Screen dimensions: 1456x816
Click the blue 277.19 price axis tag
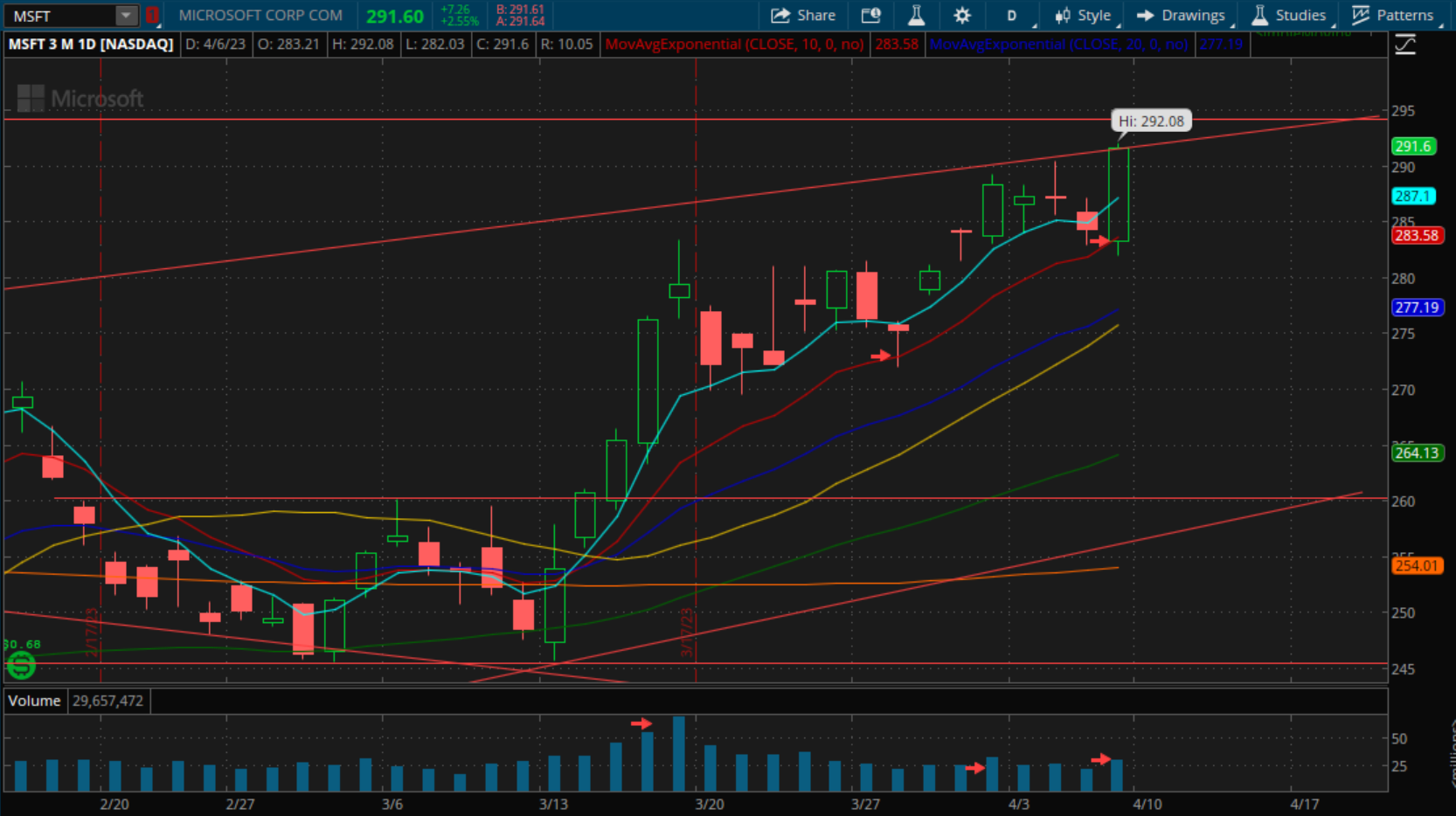coord(1416,308)
